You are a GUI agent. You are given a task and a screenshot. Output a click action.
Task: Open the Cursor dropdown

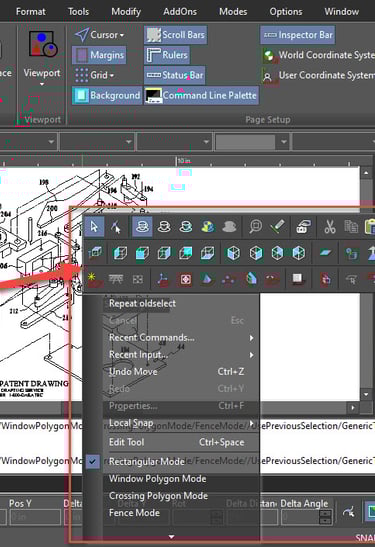tap(100, 35)
